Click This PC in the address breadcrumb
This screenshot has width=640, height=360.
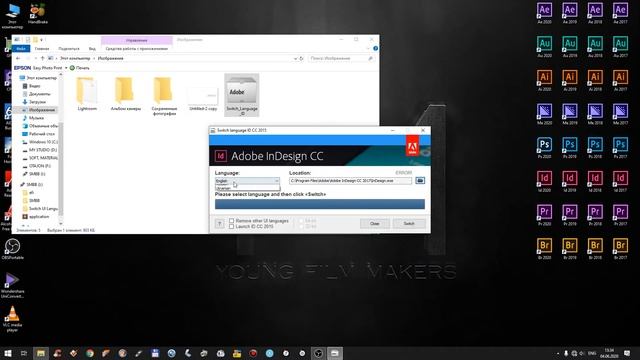(x=75, y=58)
